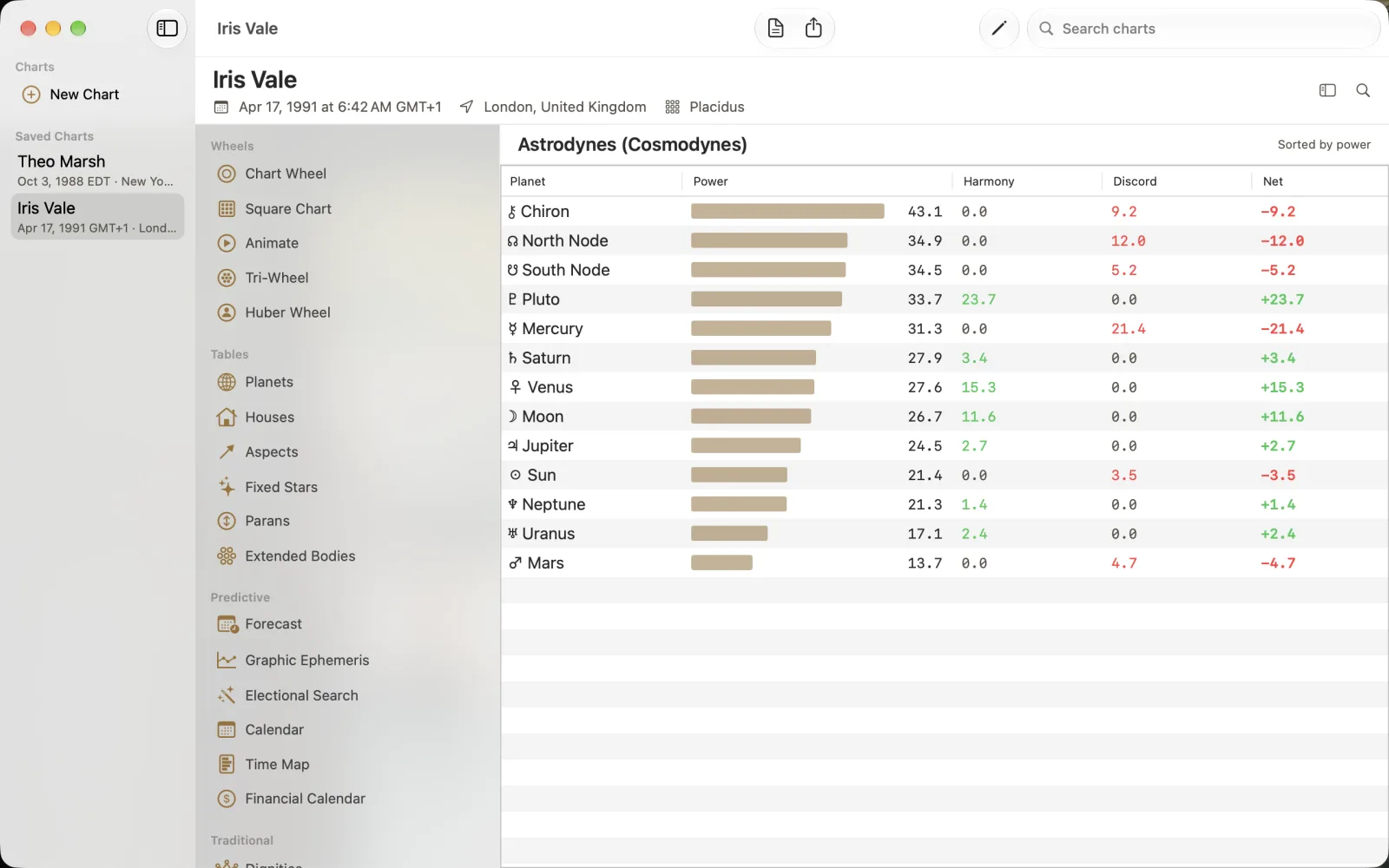The width and height of the screenshot is (1389, 868).
Task: Click the pencil edit chart icon
Action: pos(998,29)
